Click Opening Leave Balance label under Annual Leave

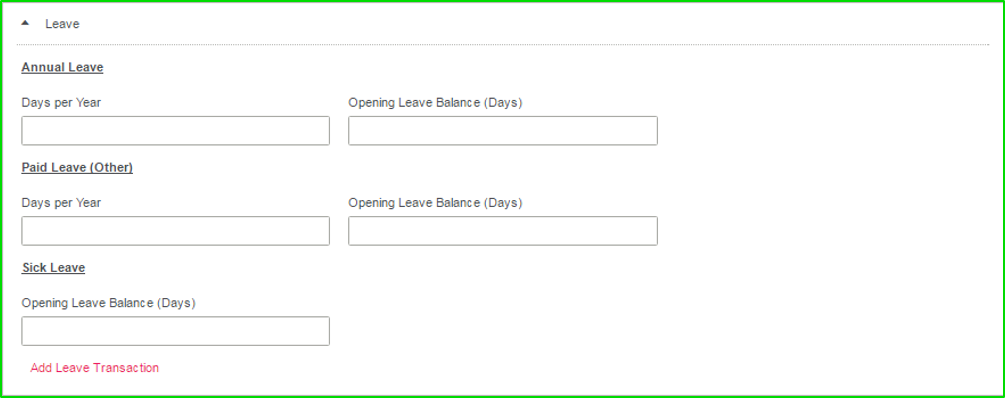tap(436, 103)
